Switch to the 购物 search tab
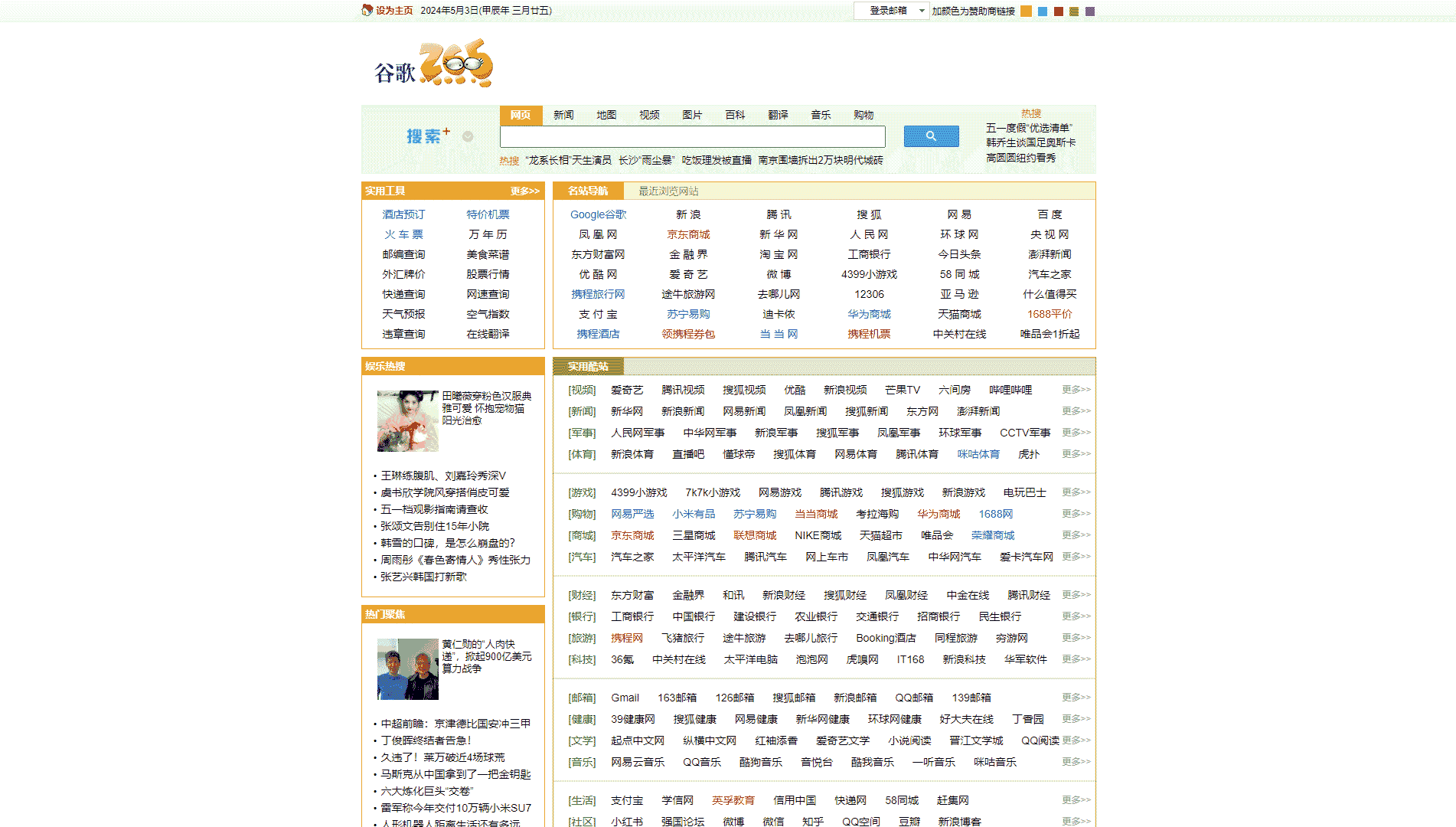This screenshot has width=1456, height=827. 863,115
